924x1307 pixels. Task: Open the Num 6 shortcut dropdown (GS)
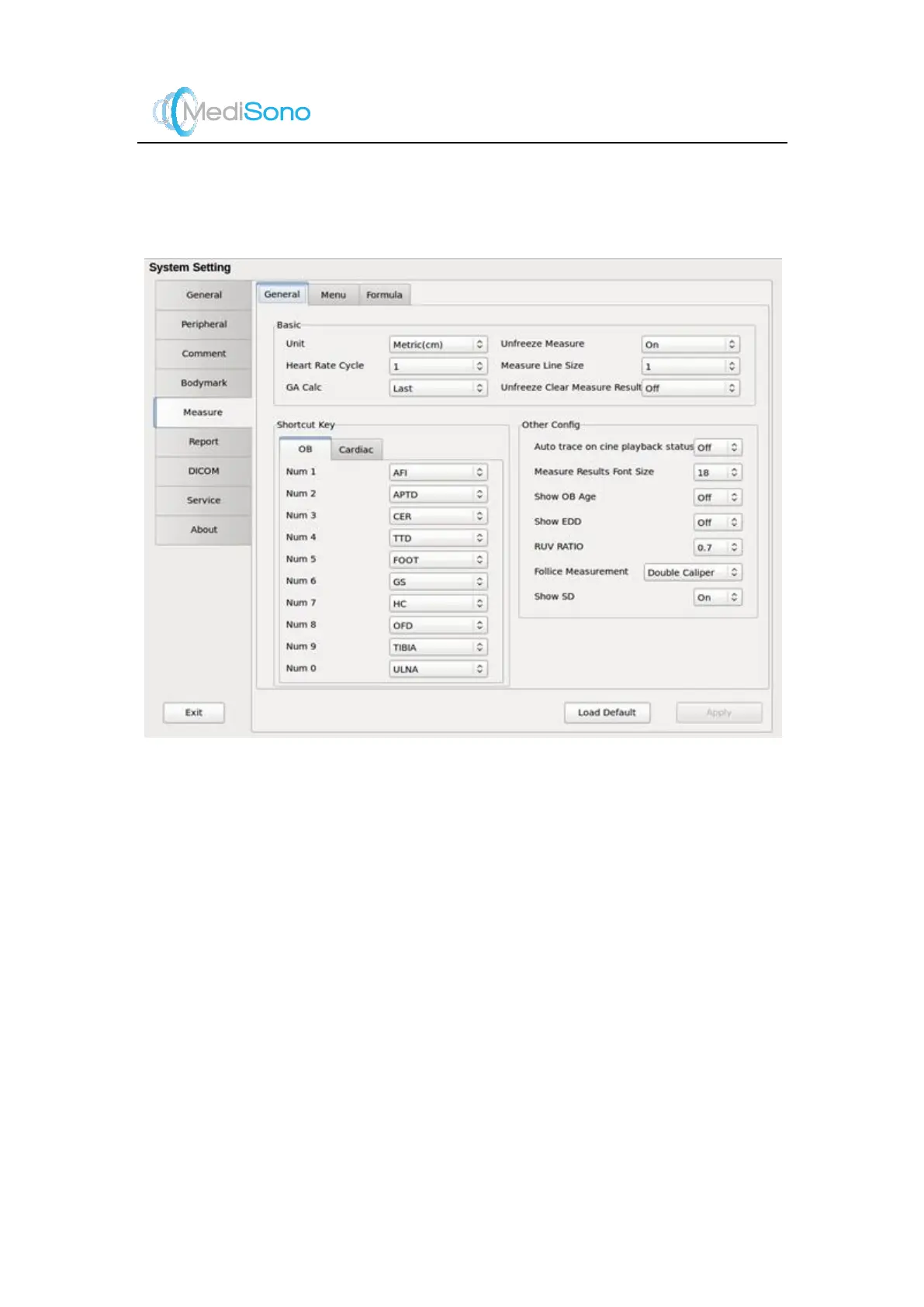[438, 581]
